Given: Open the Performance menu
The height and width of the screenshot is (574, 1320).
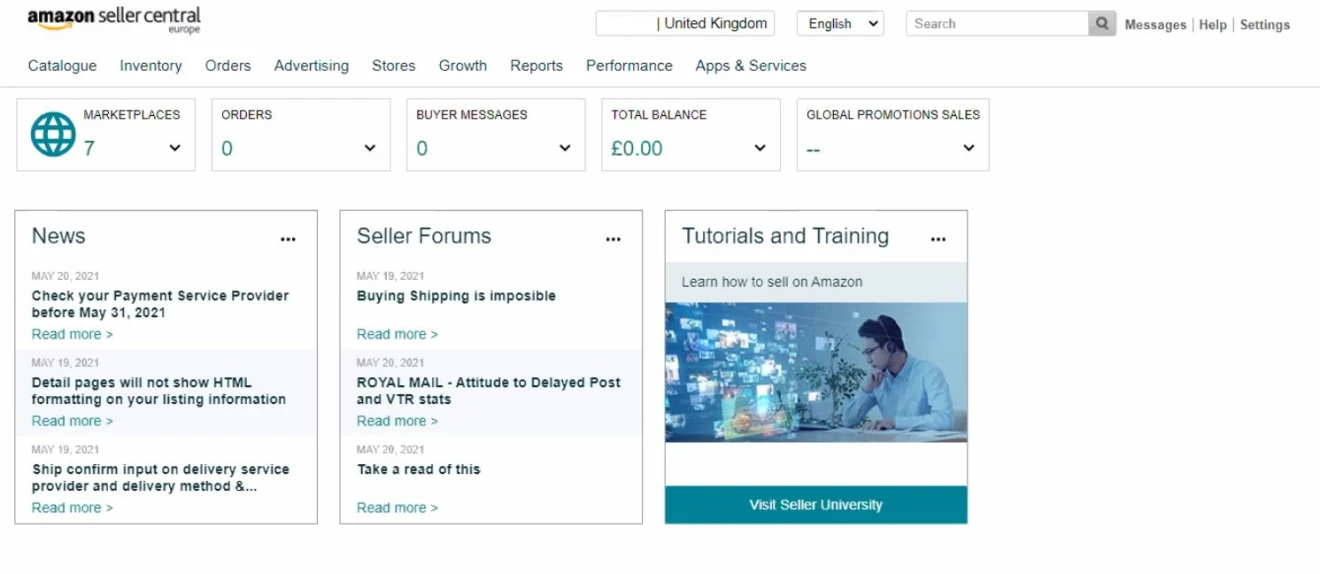Looking at the screenshot, I should [x=629, y=65].
